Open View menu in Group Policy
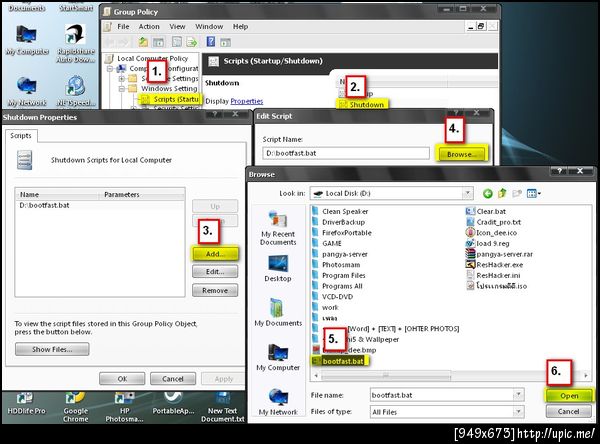Viewport: 600px width, 444px height. 177,26
